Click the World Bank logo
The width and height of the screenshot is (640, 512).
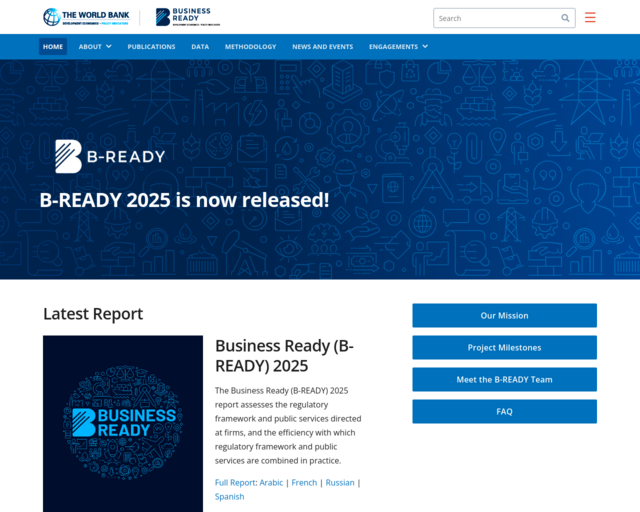87,17
